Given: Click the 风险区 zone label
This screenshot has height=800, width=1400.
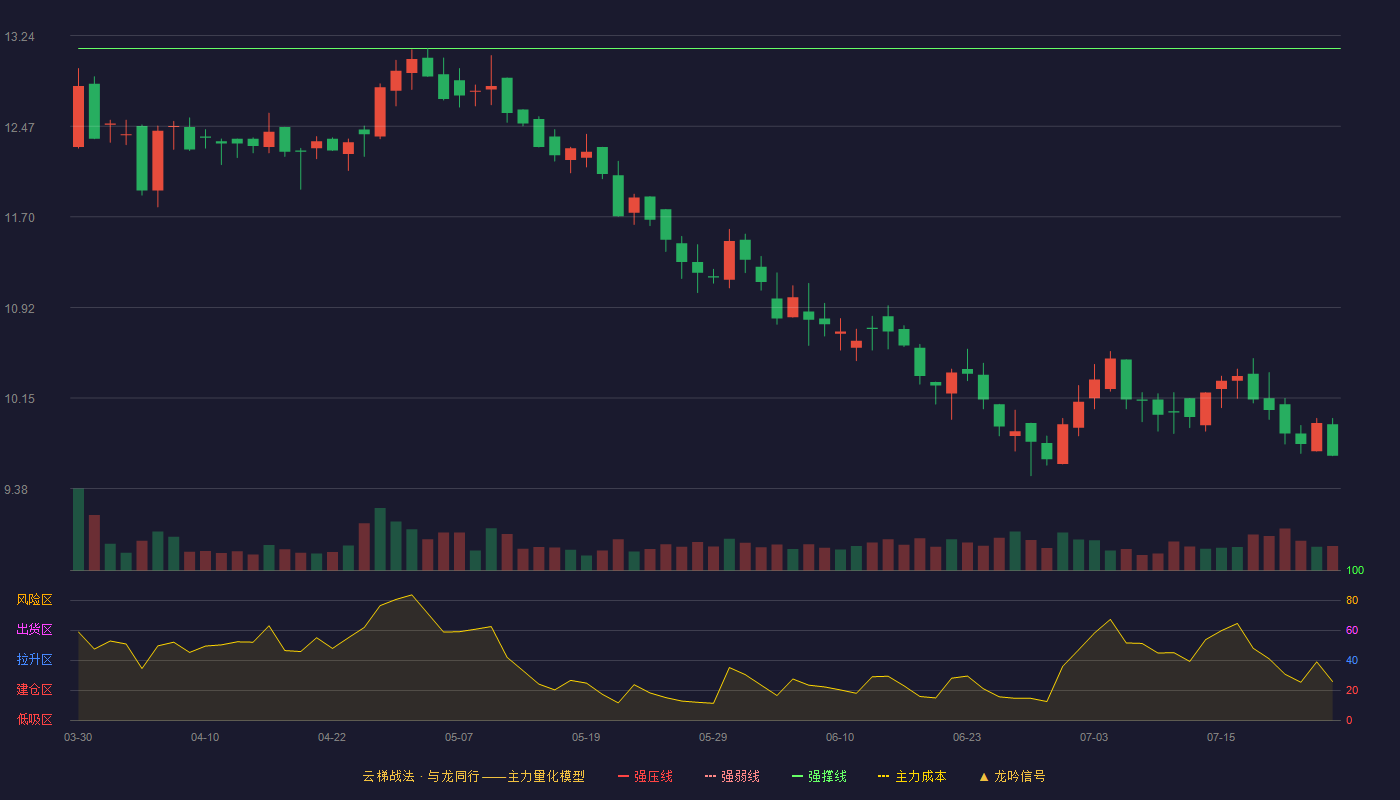Looking at the screenshot, I should coord(34,600).
